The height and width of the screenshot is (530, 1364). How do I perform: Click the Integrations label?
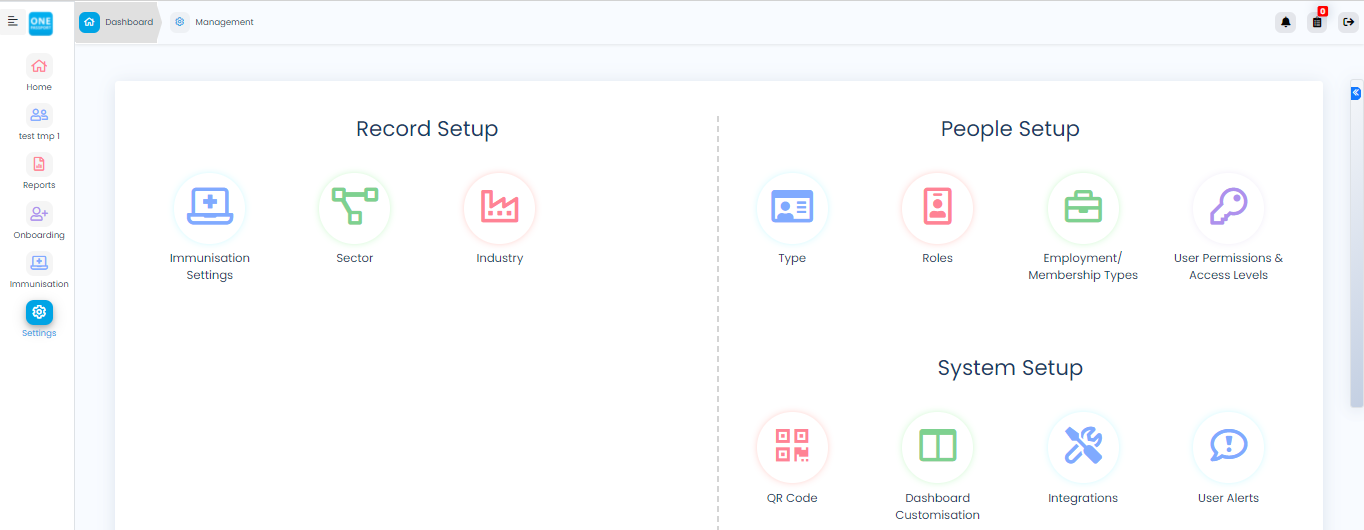point(1083,498)
